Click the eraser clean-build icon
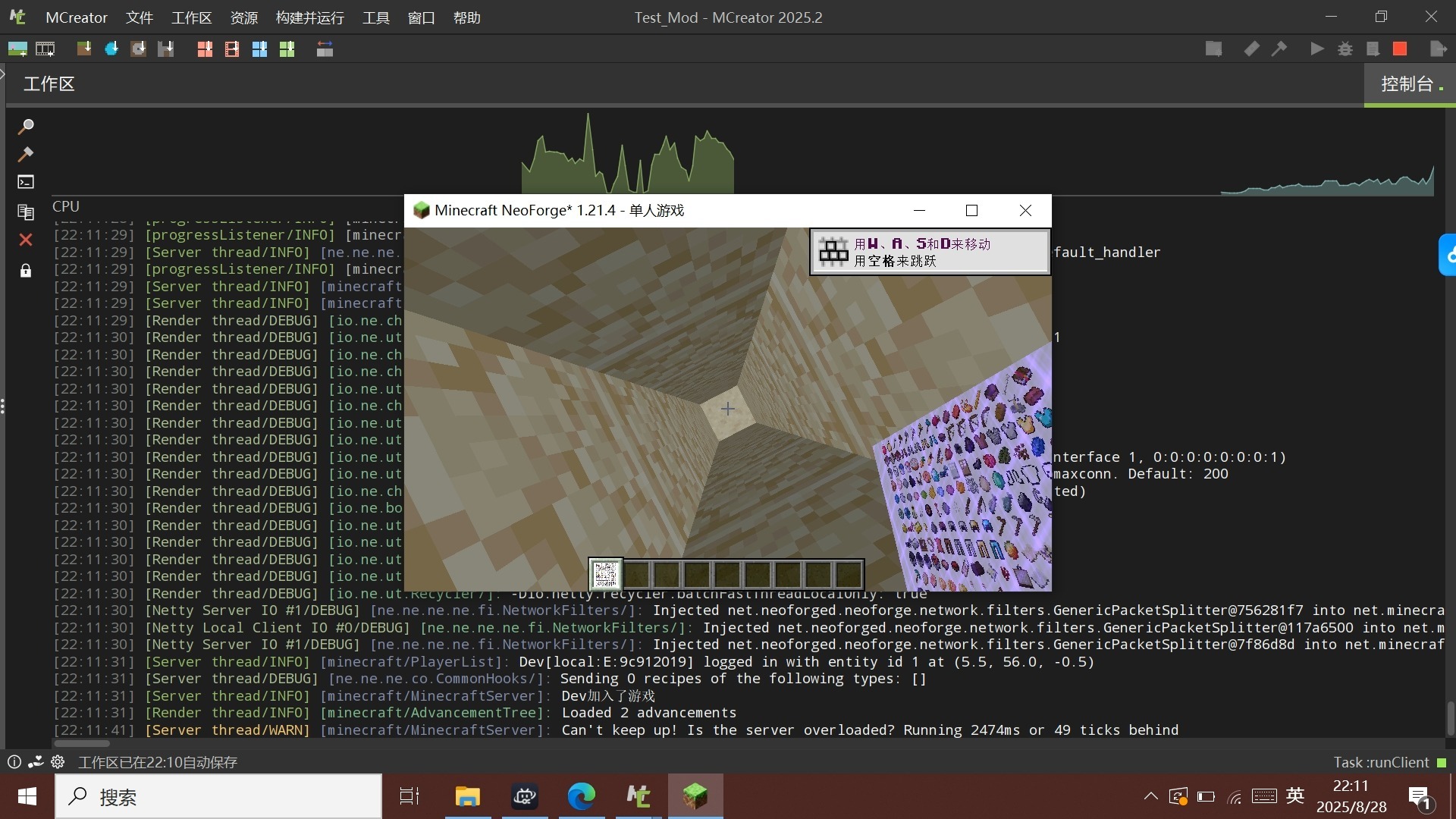 [x=1252, y=49]
